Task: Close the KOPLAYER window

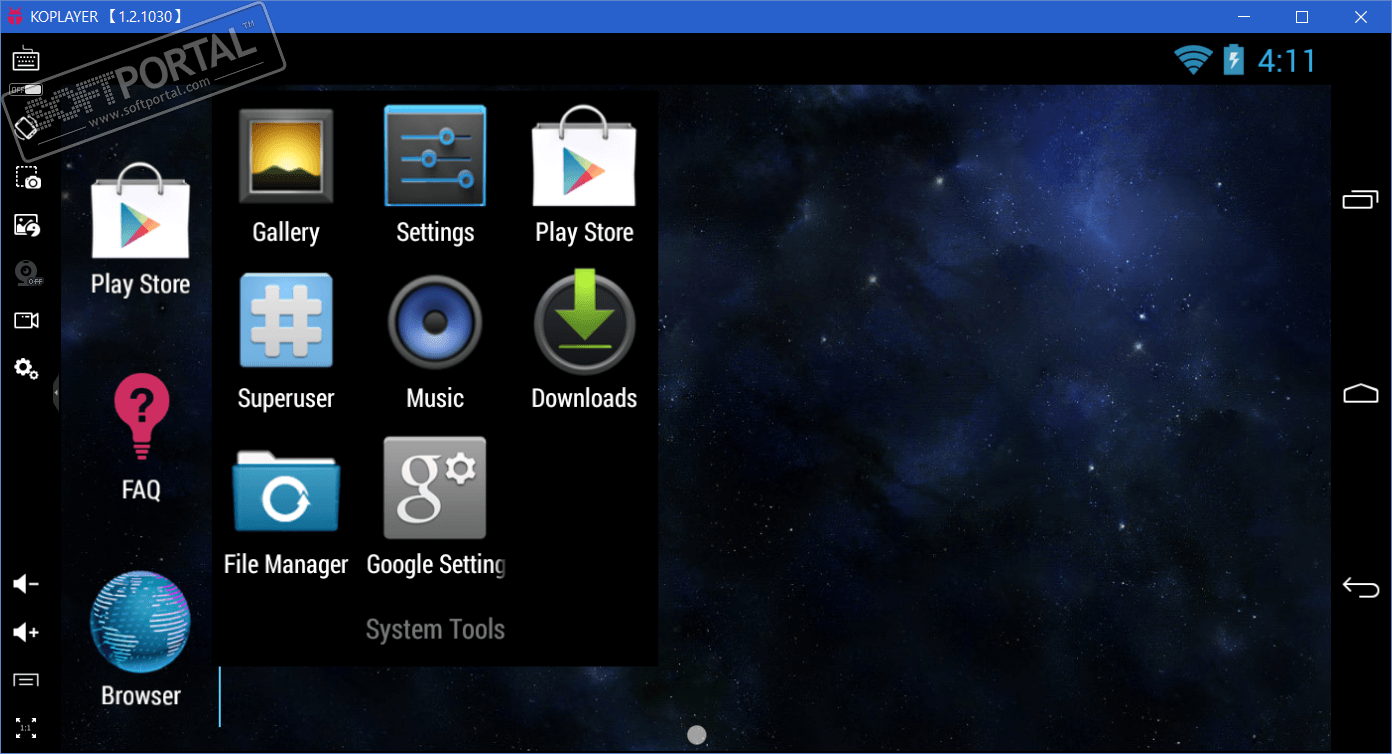Action: click(x=1360, y=17)
